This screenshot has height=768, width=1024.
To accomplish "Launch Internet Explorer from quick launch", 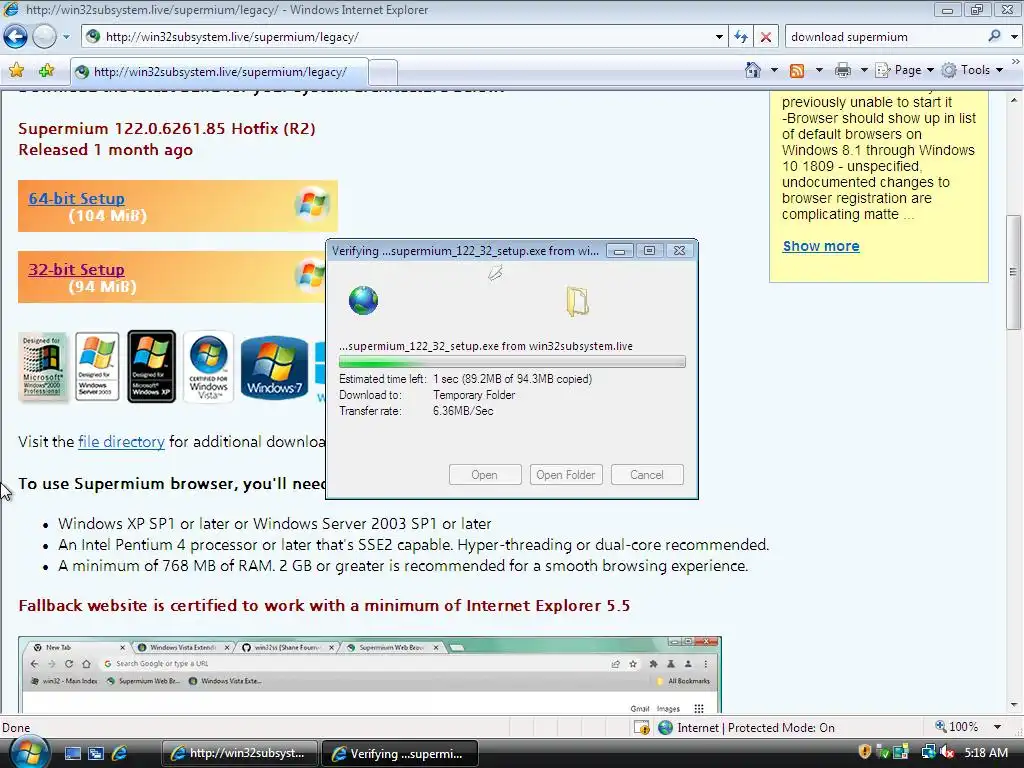I will pos(119,754).
